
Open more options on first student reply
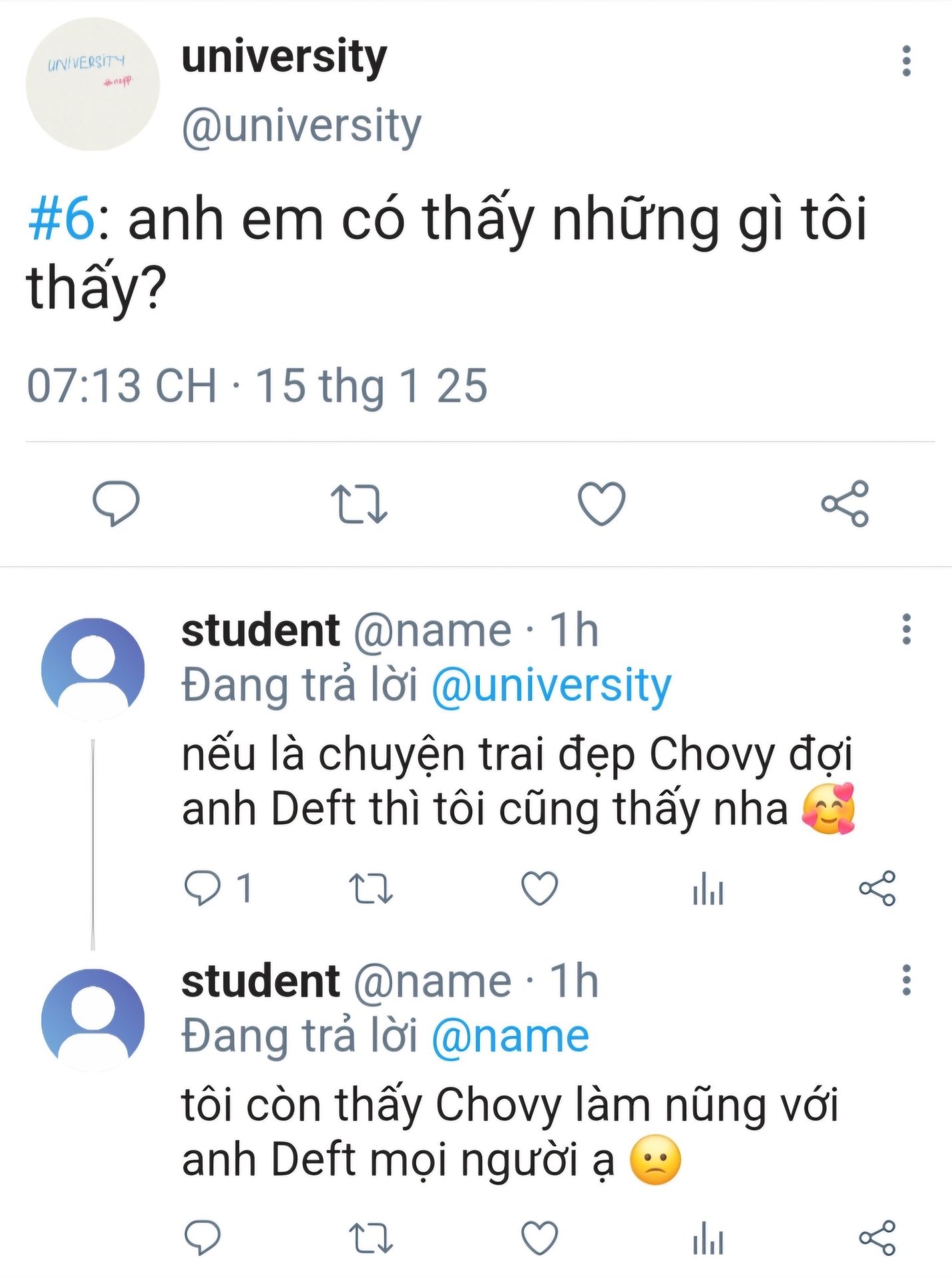pos(906,629)
